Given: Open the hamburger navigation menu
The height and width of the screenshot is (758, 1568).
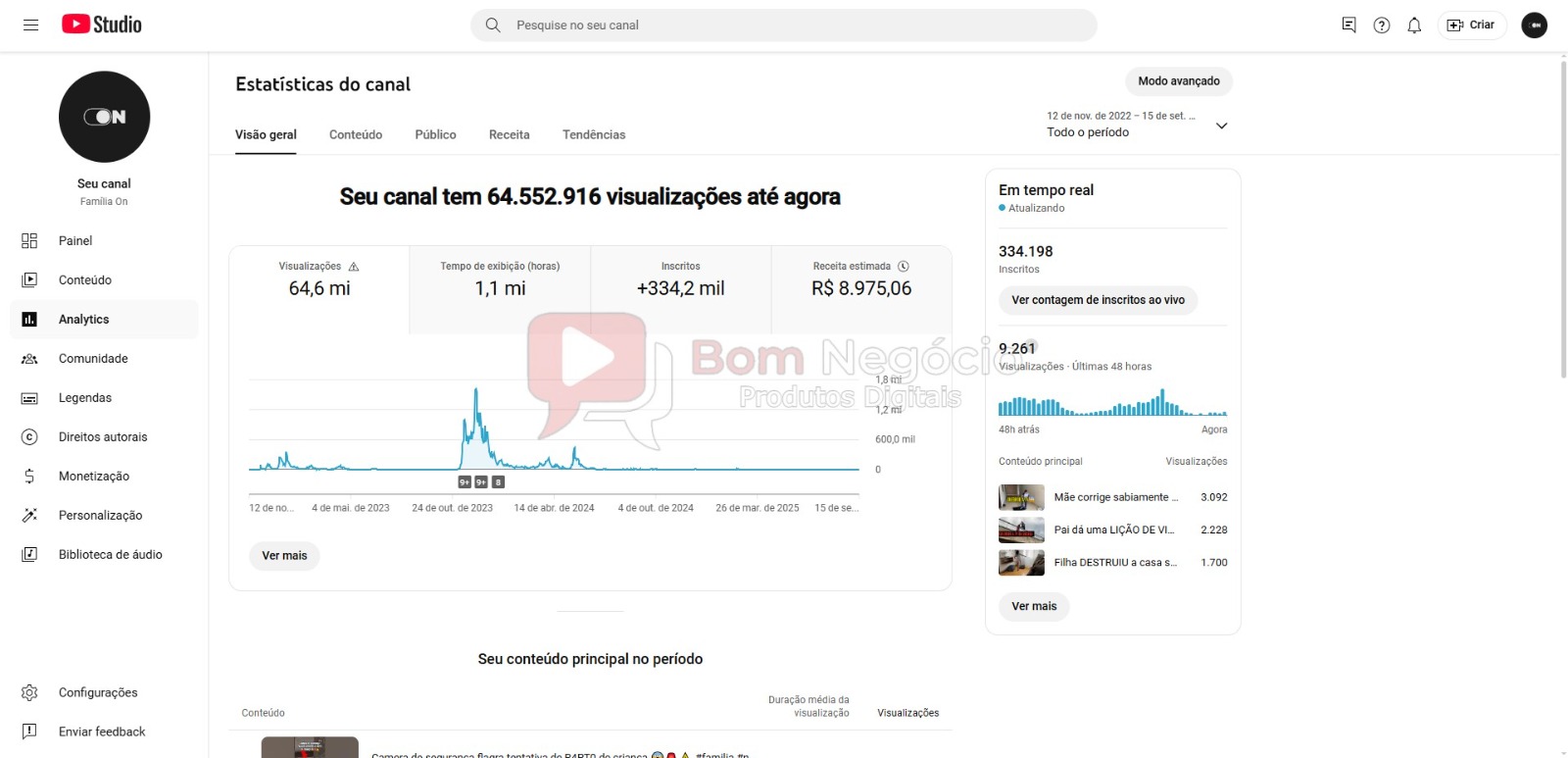Looking at the screenshot, I should pyautogui.click(x=30, y=25).
